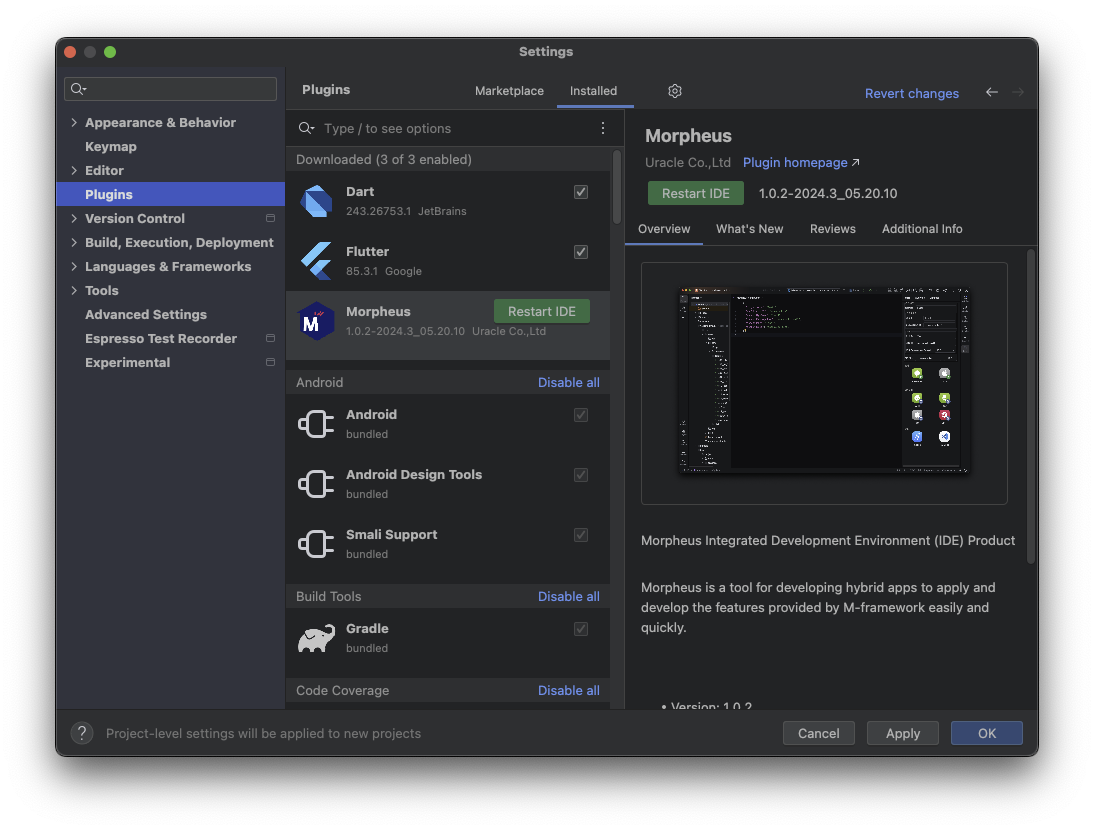Expand the Editor settings section

pyautogui.click(x=74, y=170)
